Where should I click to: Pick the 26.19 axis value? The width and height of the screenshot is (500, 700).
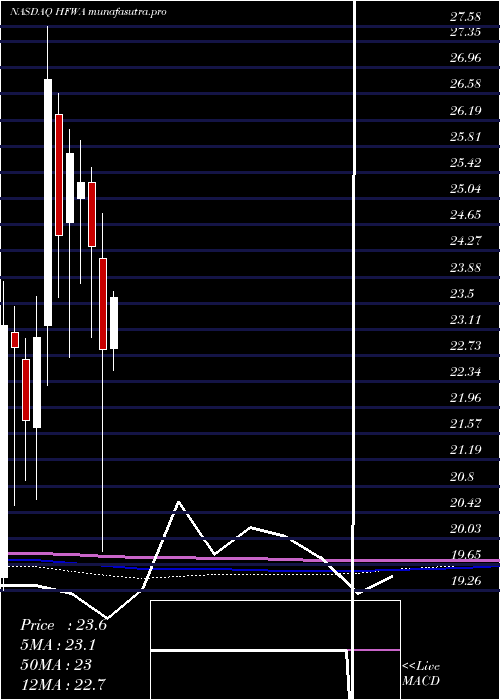465,110
